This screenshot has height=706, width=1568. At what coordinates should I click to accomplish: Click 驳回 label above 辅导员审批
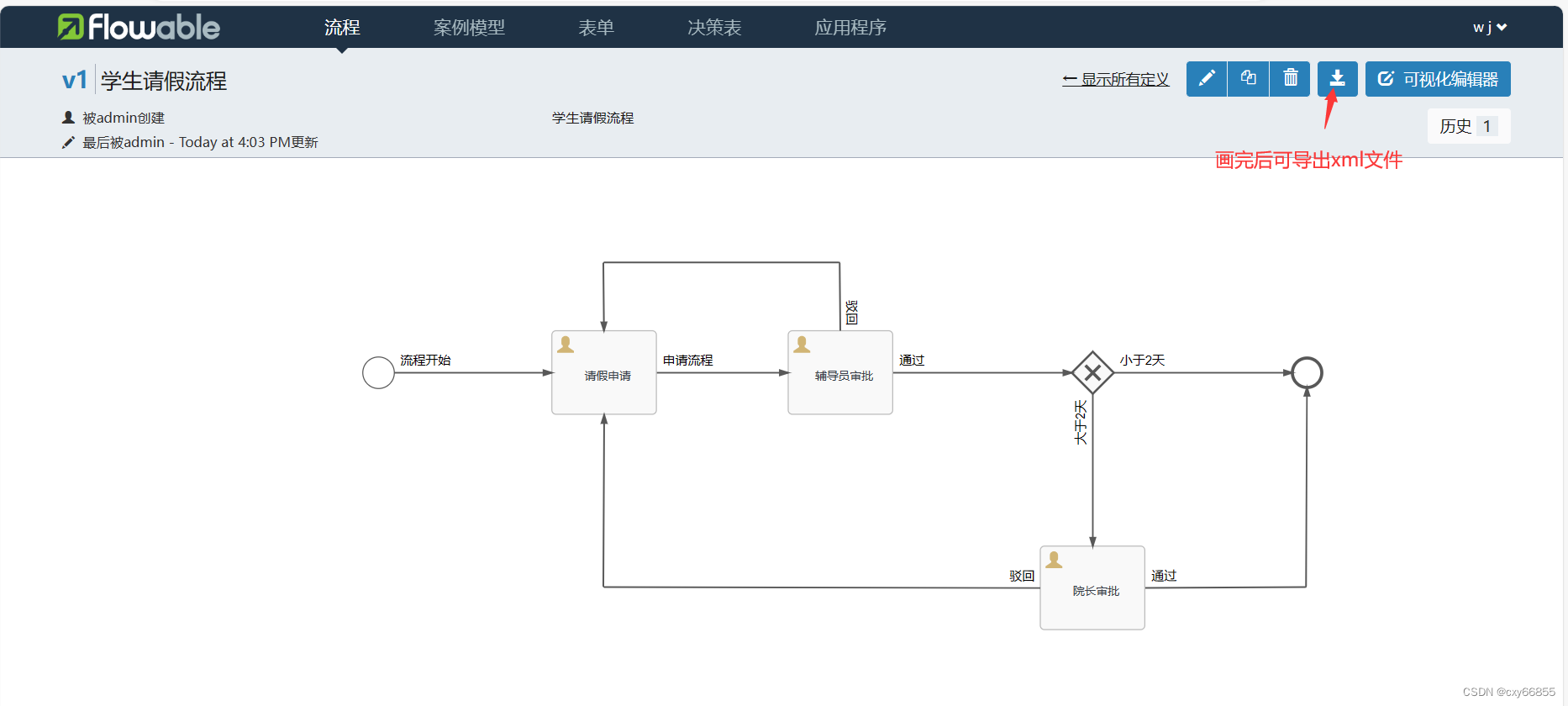tap(851, 313)
